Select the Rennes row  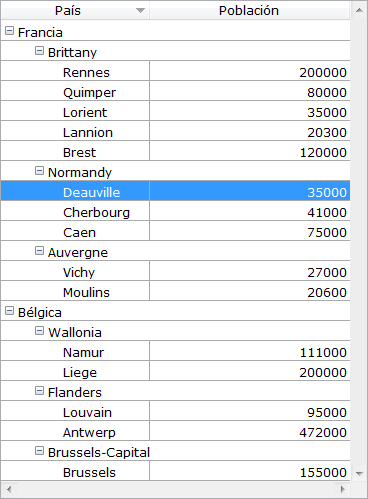(175, 71)
